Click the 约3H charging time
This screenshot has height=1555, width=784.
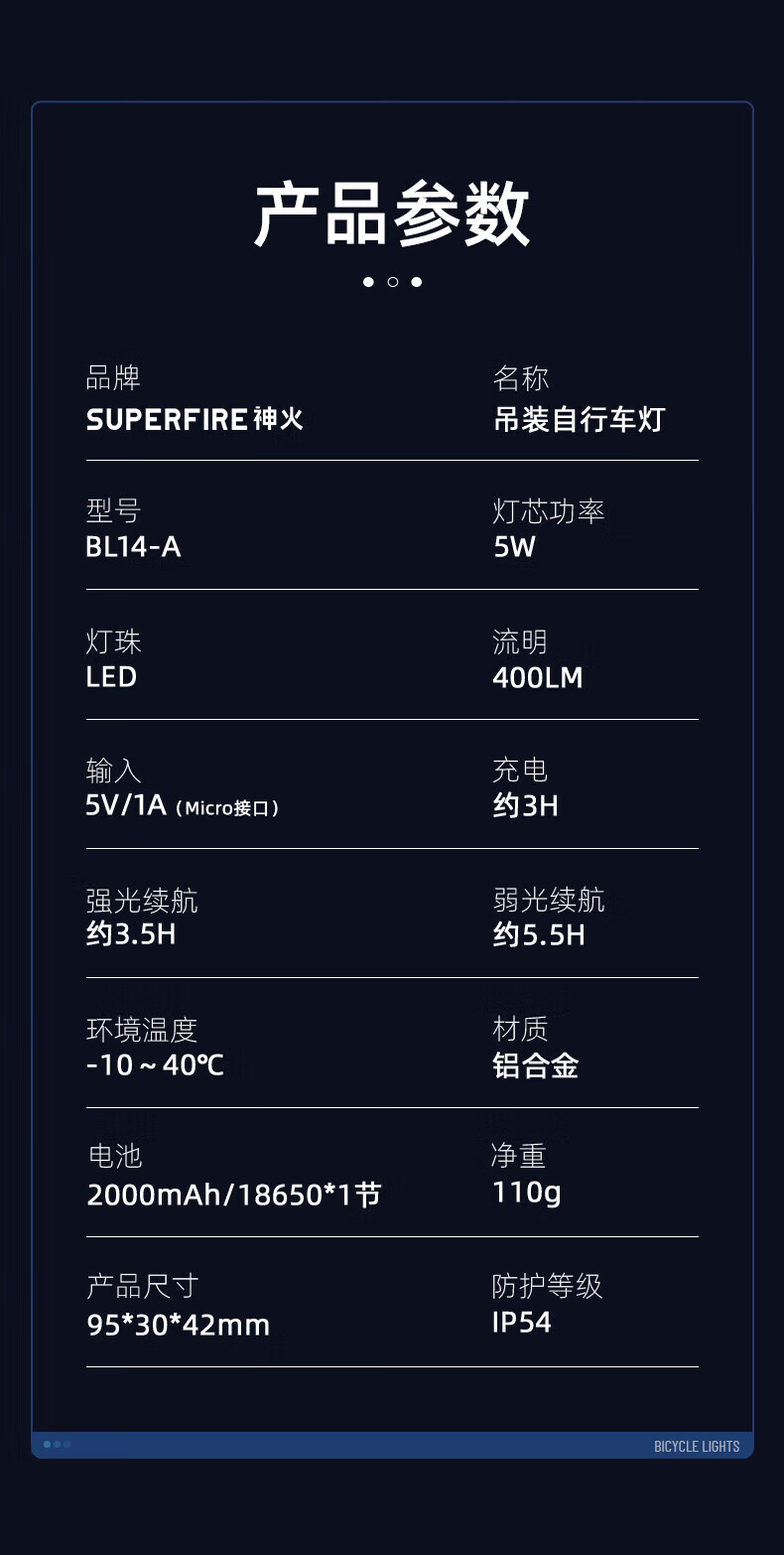tap(525, 805)
